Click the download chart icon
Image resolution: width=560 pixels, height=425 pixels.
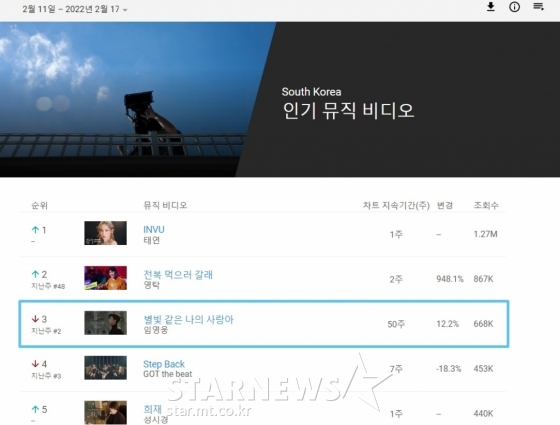click(x=491, y=7)
